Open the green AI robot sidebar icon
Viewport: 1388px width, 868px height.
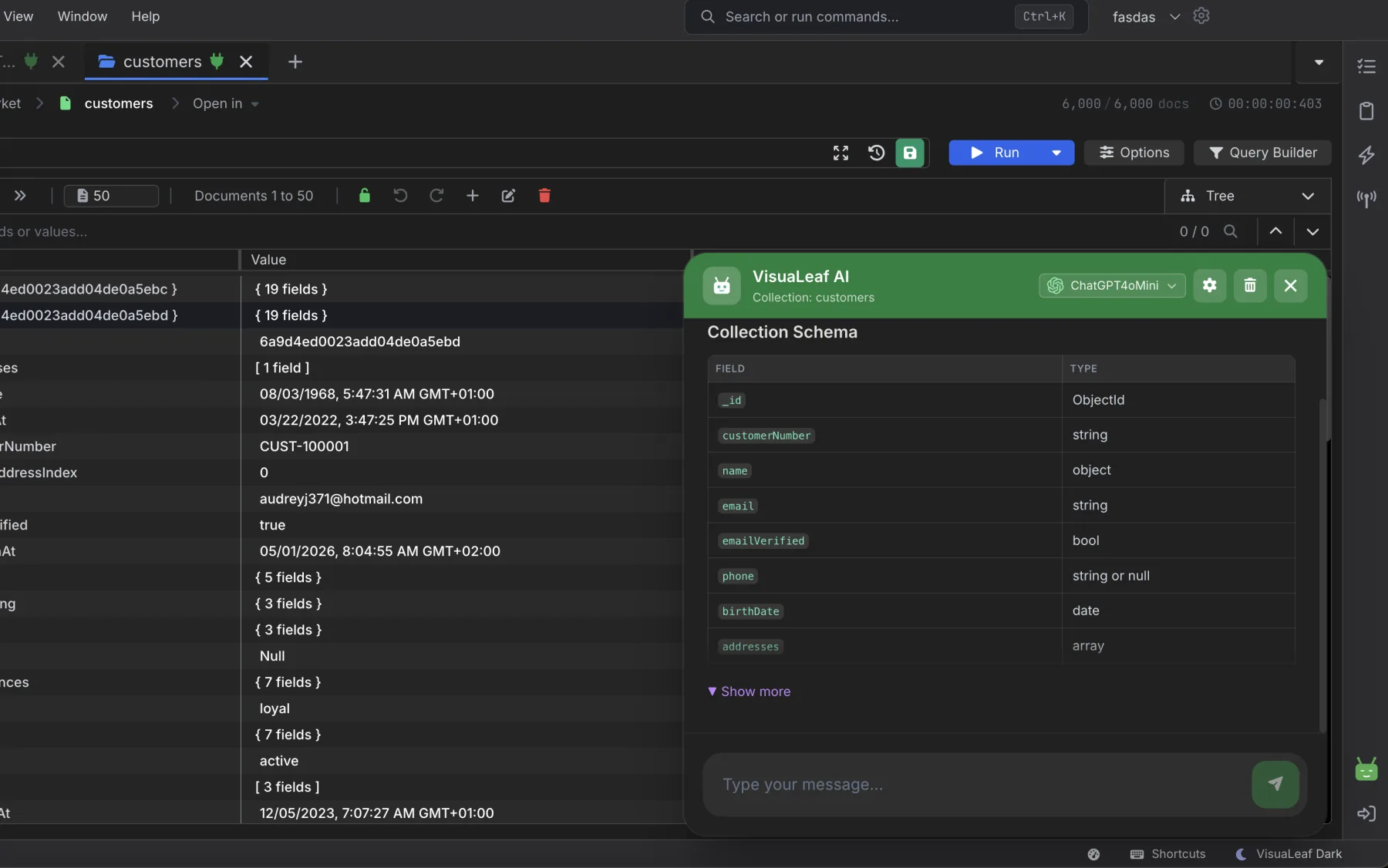(1366, 769)
